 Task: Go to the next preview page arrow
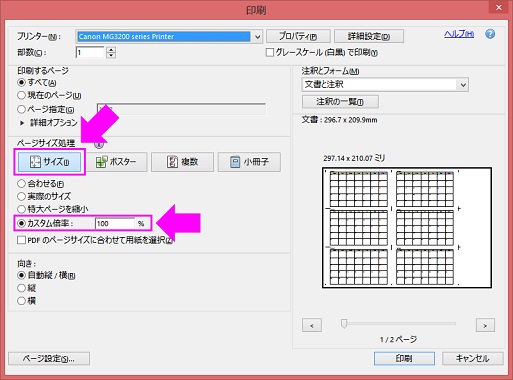pos(485,325)
